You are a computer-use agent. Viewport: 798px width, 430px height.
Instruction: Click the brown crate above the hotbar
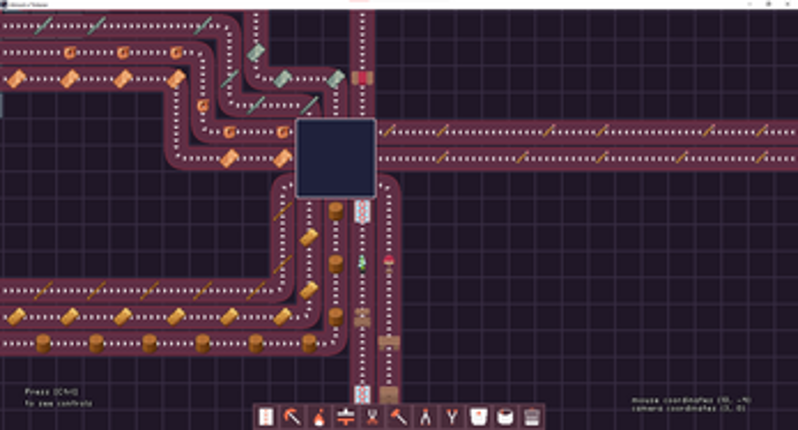click(x=389, y=395)
